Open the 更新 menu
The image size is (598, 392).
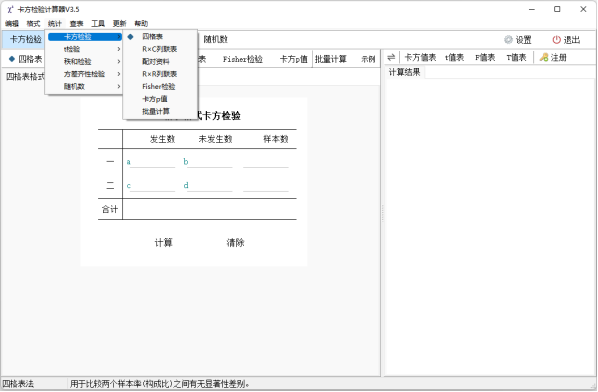[119, 24]
